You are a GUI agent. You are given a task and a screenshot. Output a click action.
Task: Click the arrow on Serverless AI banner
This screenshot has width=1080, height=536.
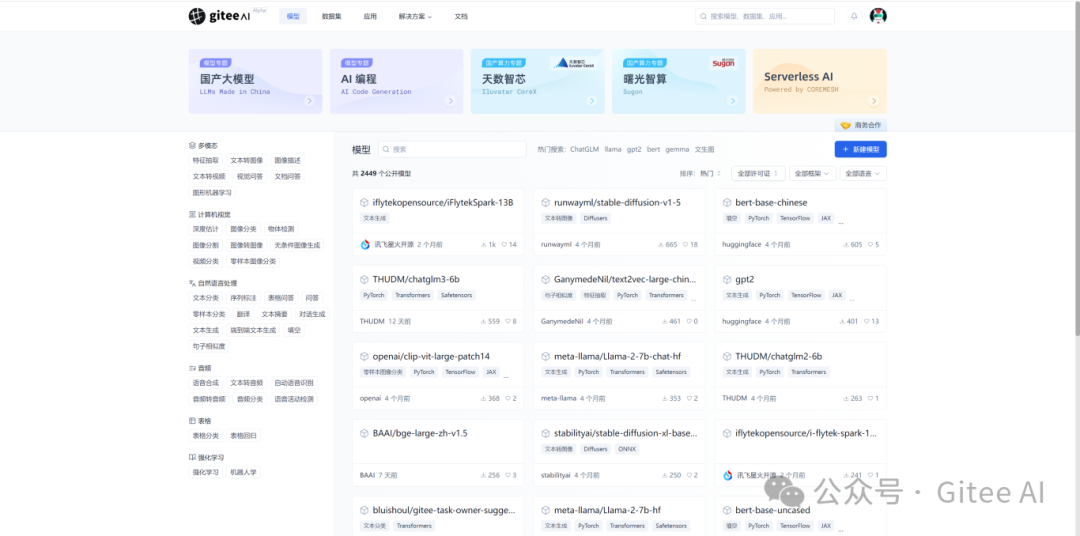point(873,101)
